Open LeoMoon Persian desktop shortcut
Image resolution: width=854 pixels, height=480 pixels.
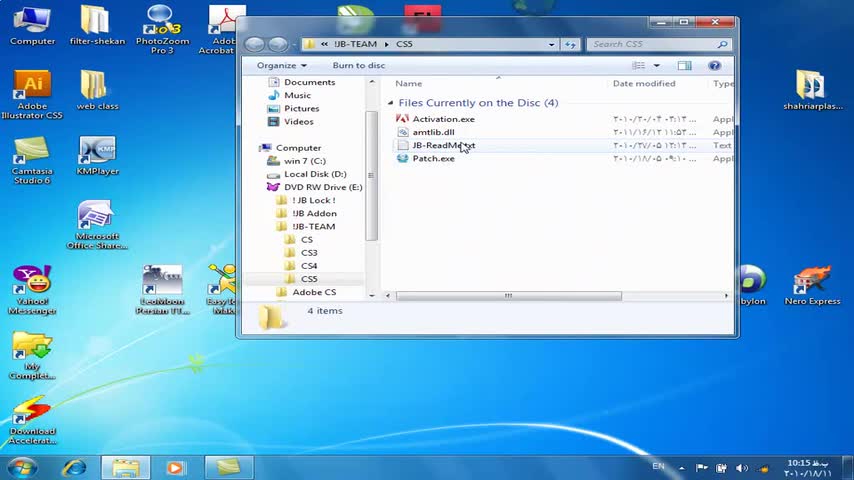coord(162,290)
